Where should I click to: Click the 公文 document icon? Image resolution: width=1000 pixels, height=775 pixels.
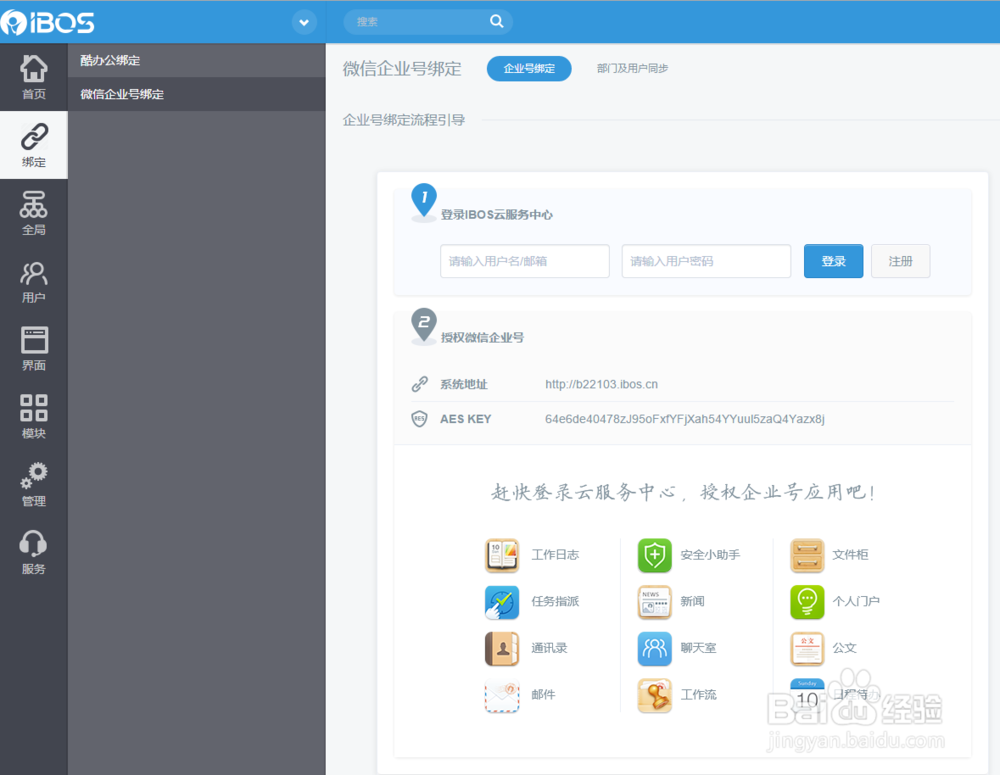807,648
